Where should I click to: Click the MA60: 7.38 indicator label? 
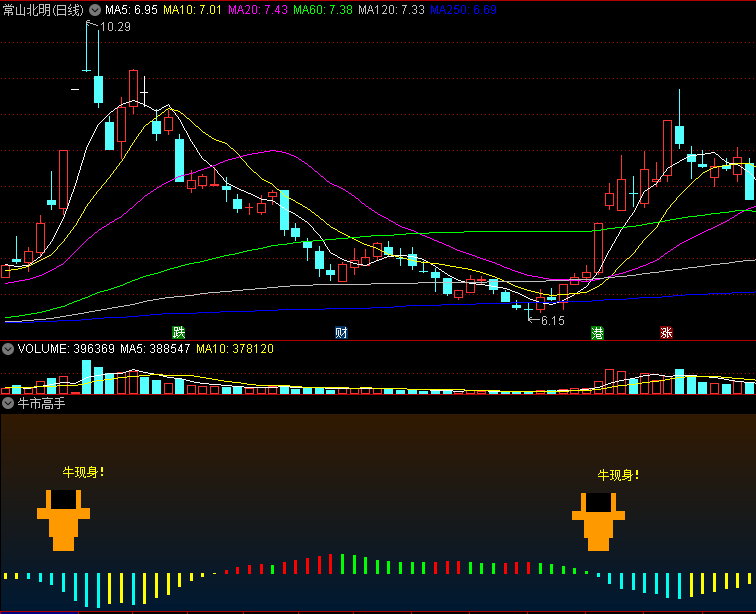tap(323, 10)
